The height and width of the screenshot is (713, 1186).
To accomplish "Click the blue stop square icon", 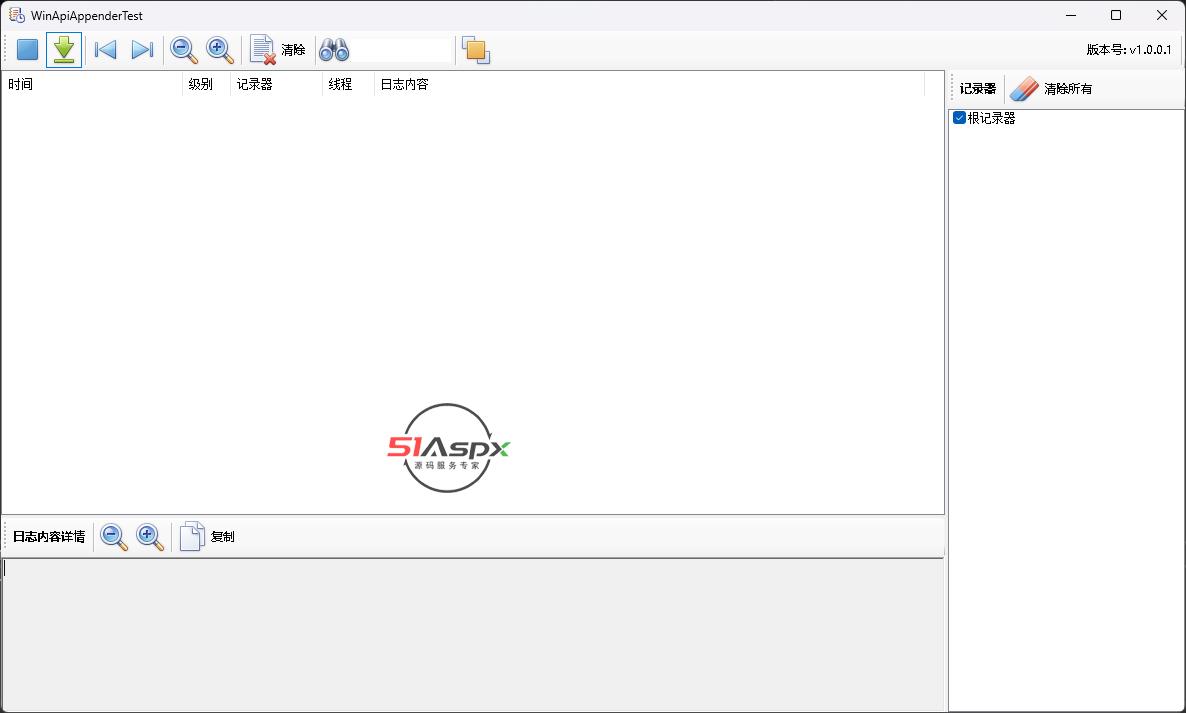I will tap(28, 50).
